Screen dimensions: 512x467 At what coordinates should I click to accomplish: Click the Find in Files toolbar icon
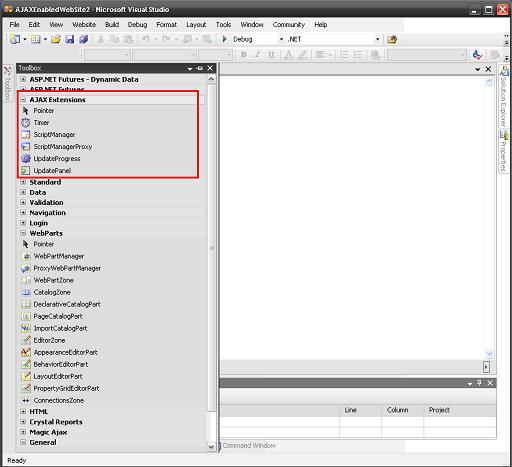click(392, 39)
